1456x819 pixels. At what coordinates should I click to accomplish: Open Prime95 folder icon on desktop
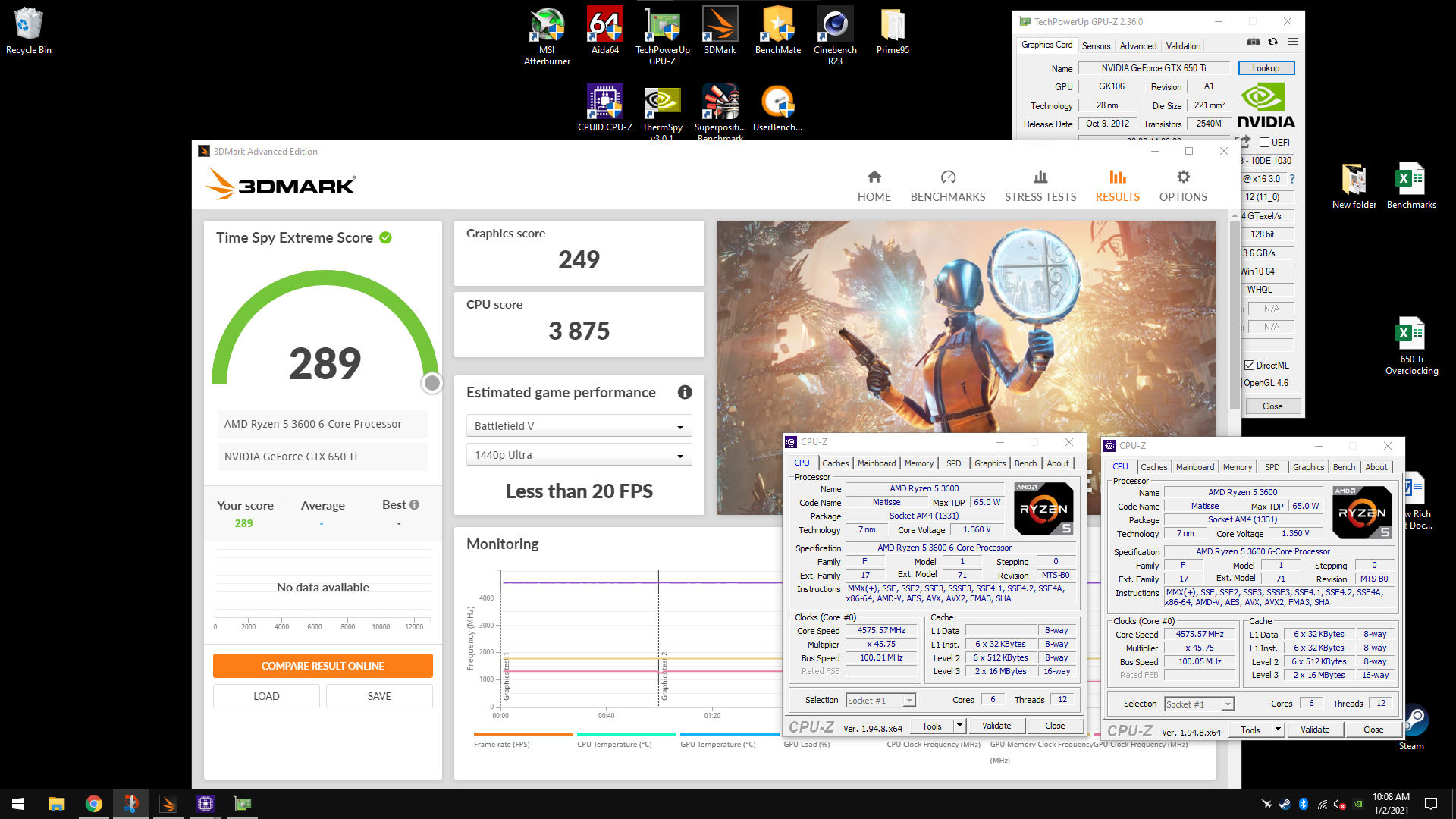pos(893,31)
